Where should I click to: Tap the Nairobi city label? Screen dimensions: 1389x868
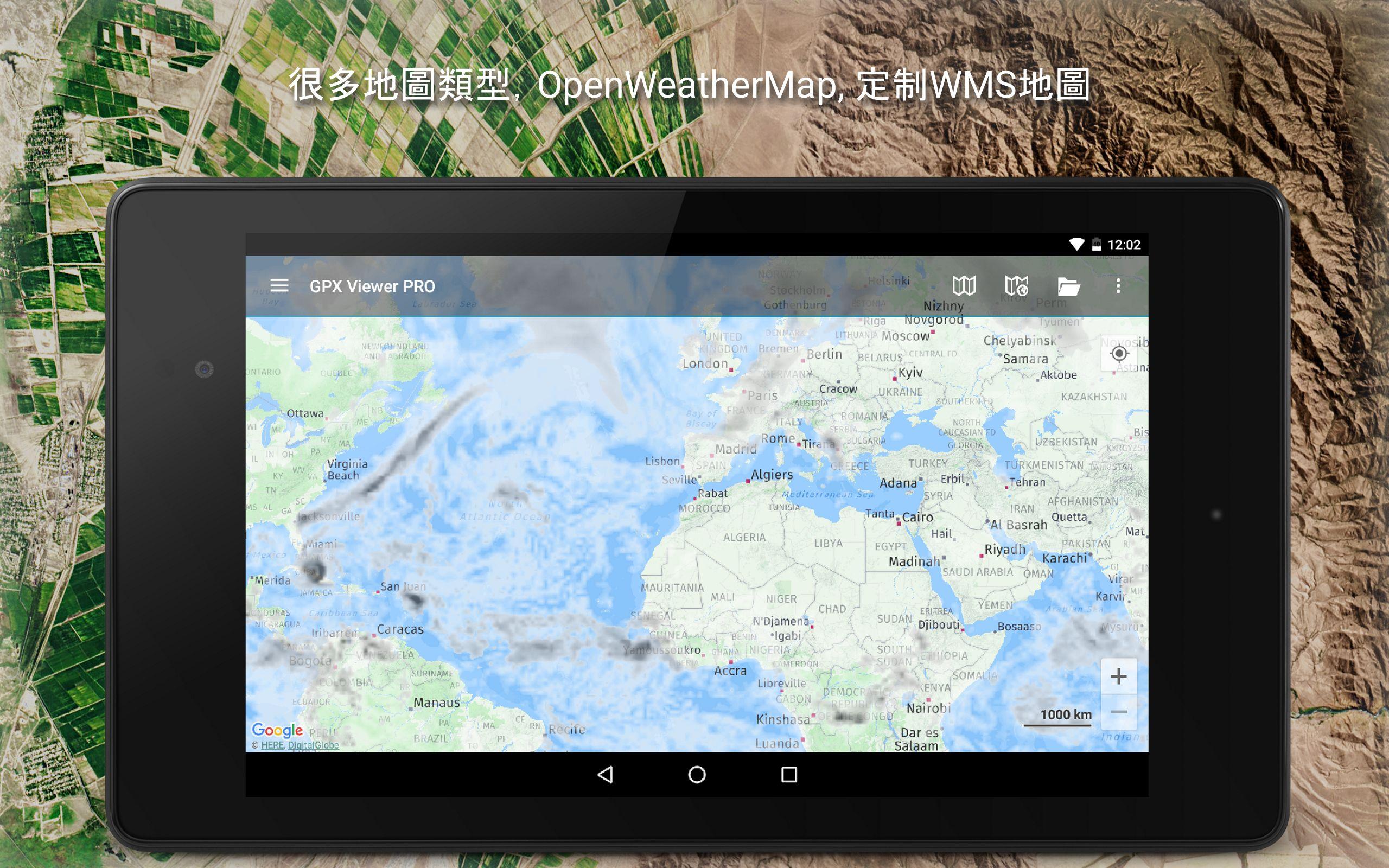[x=928, y=709]
